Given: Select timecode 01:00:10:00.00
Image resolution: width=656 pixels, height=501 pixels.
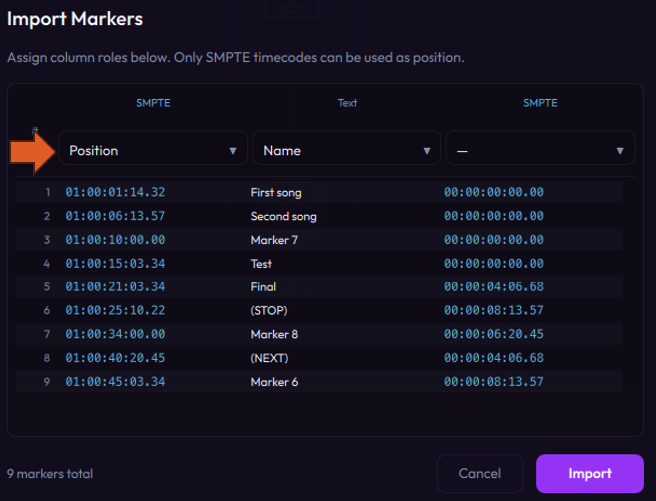Looking at the screenshot, I should [x=115, y=240].
